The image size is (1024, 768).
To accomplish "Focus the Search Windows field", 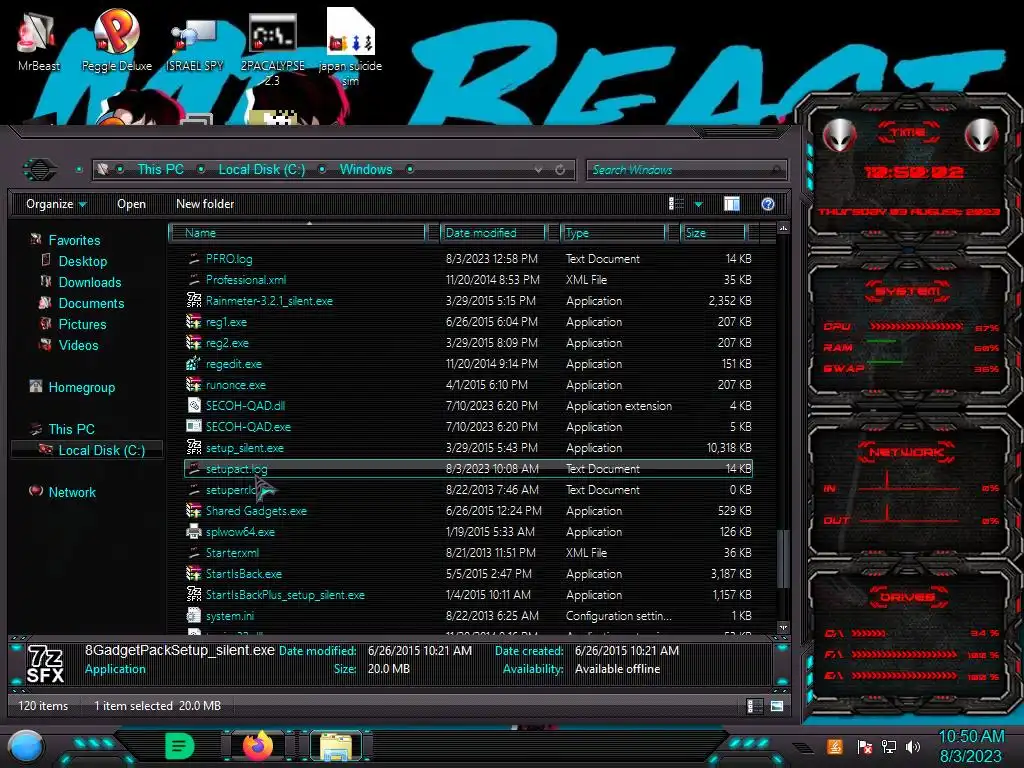I will 686,170.
